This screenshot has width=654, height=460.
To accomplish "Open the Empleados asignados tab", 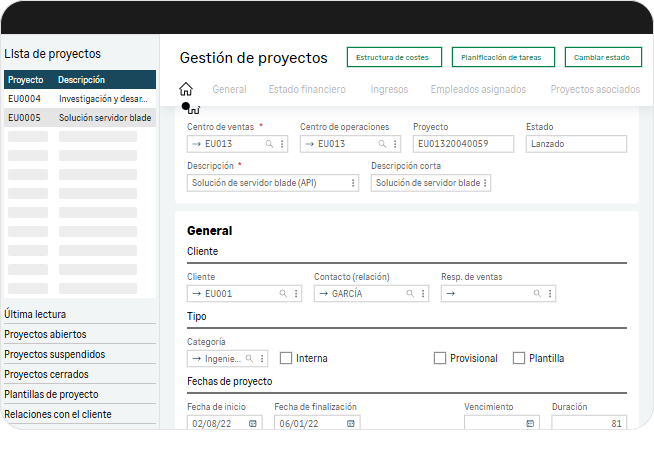I will 478,89.
